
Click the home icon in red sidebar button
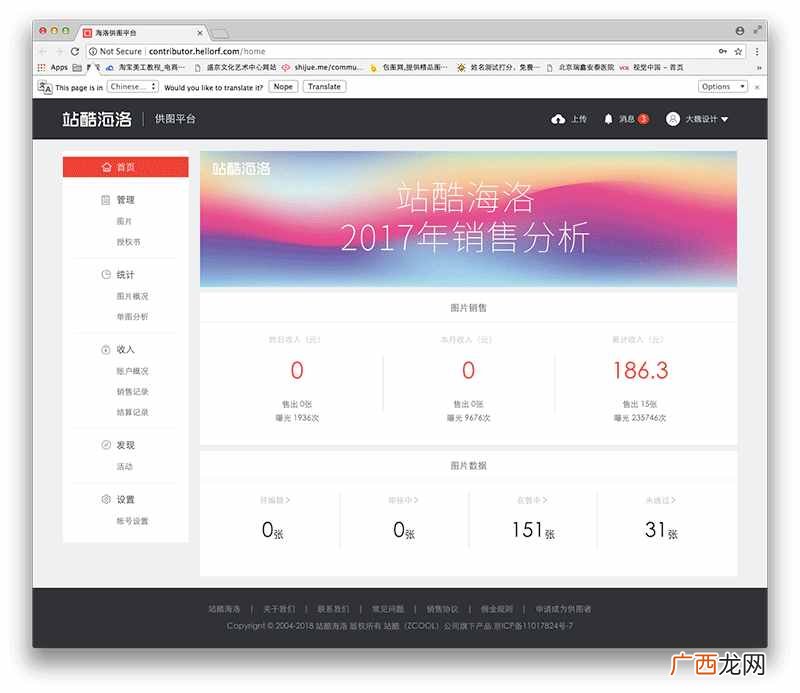point(107,167)
